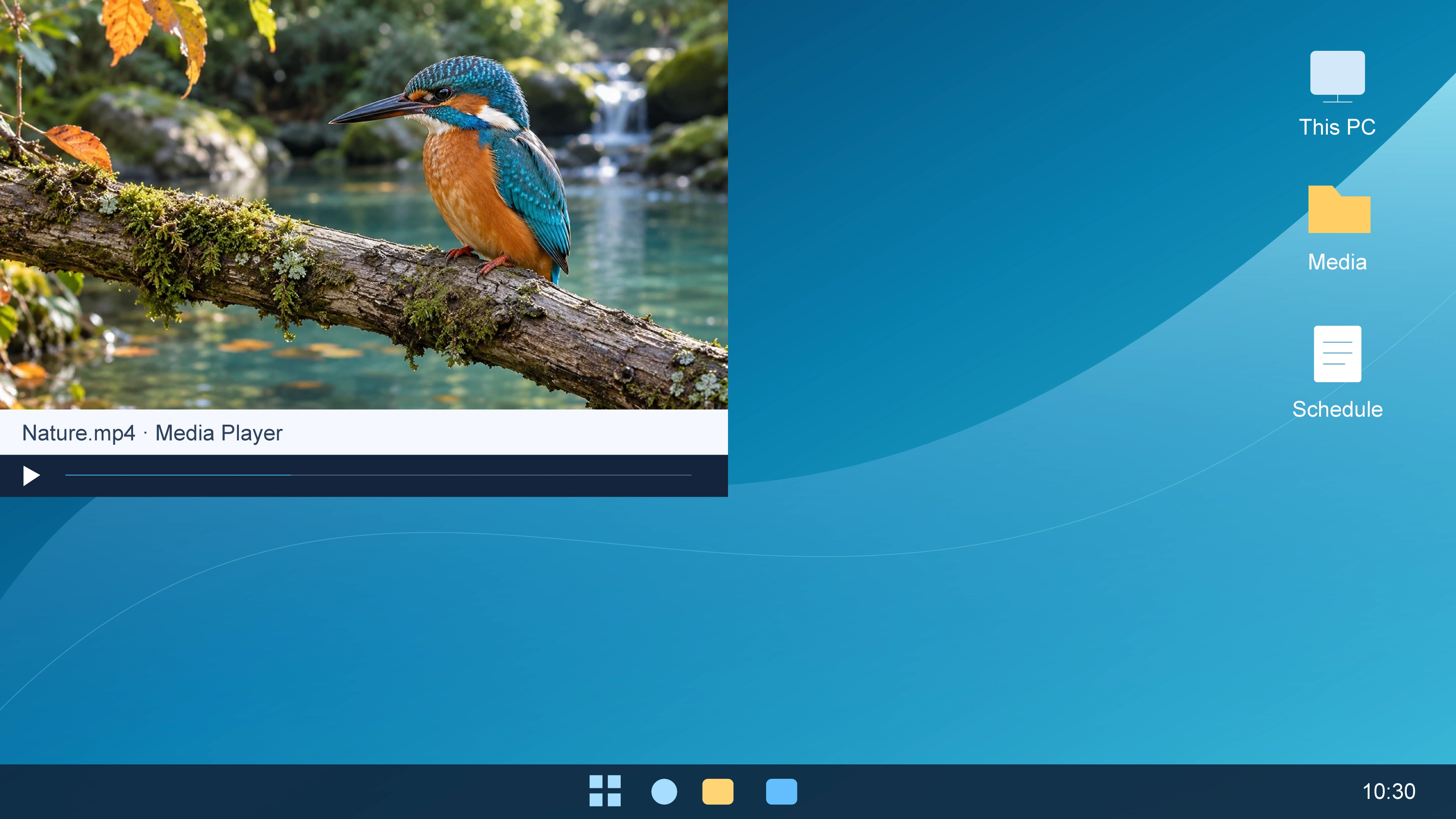This screenshot has height=819, width=1456.
Task: Open the This PC desktop icon
Action: tap(1337, 77)
